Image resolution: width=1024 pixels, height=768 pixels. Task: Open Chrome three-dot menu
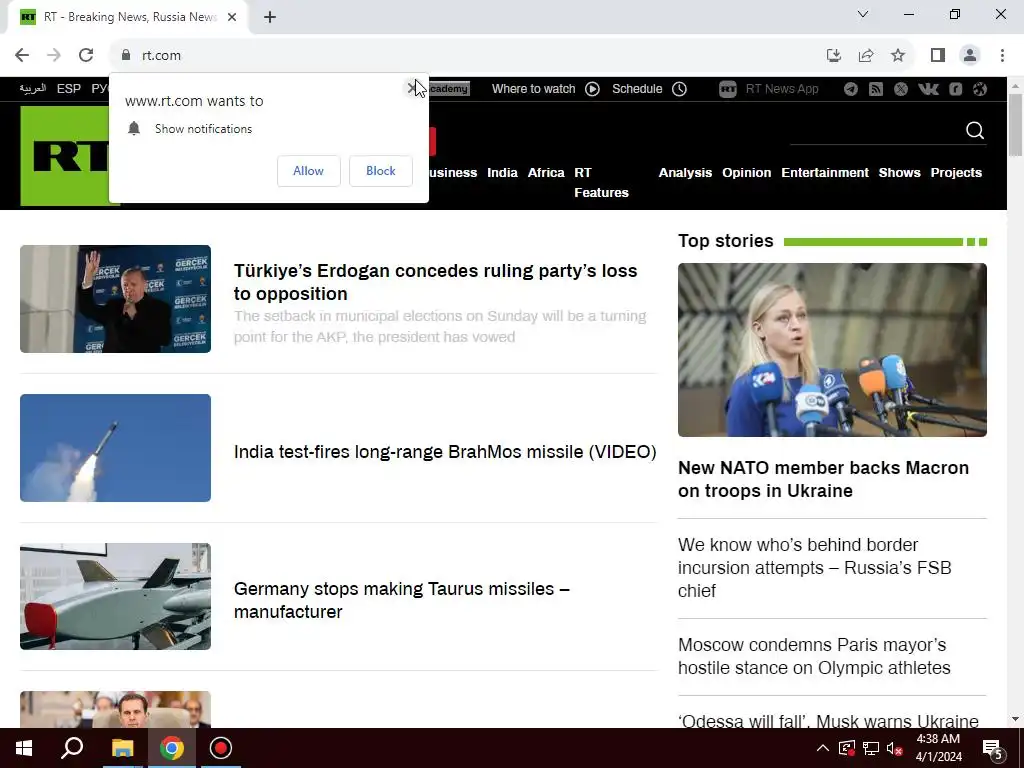click(x=1002, y=55)
